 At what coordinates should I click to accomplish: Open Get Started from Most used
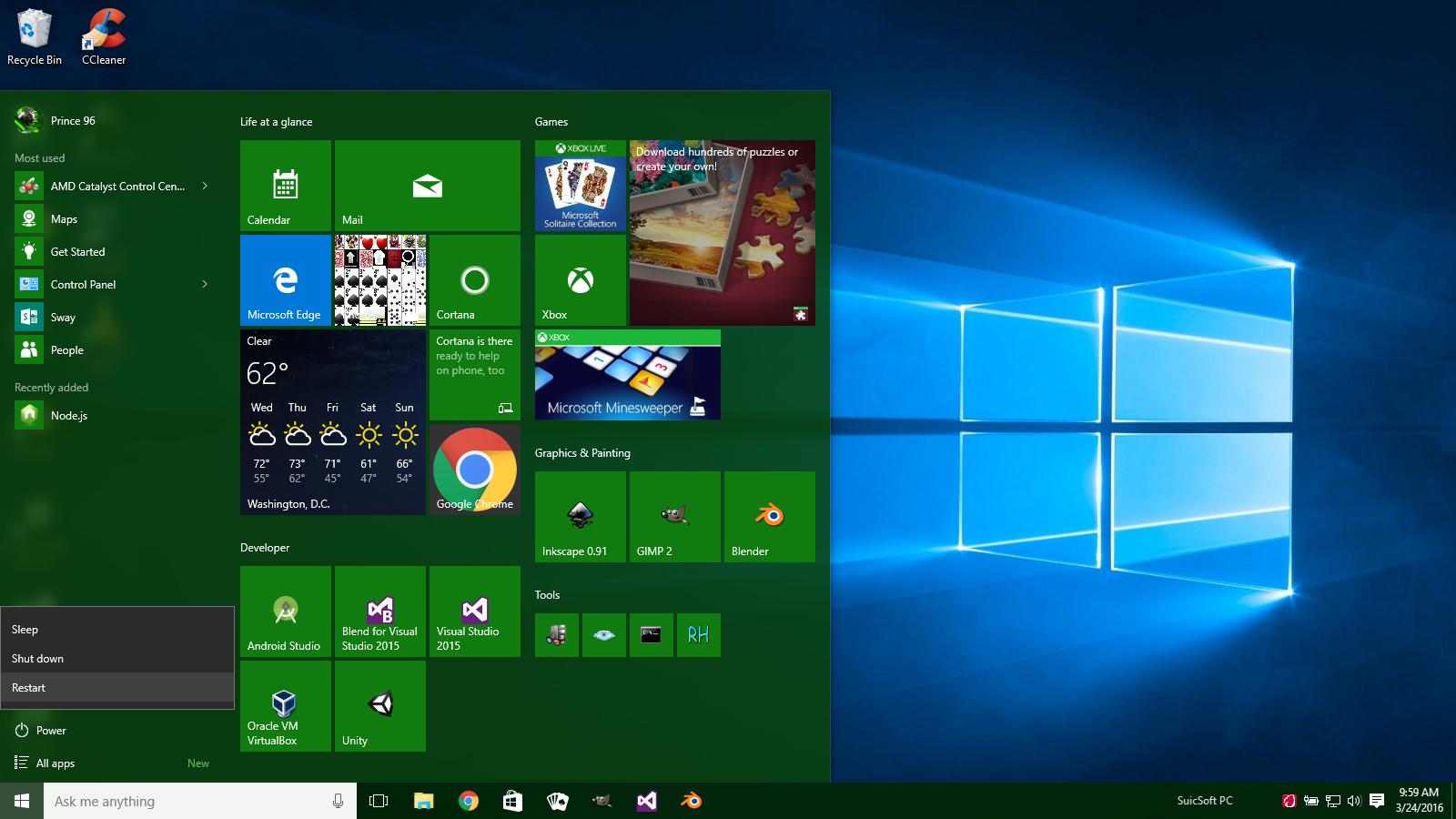pyautogui.click(x=116, y=251)
